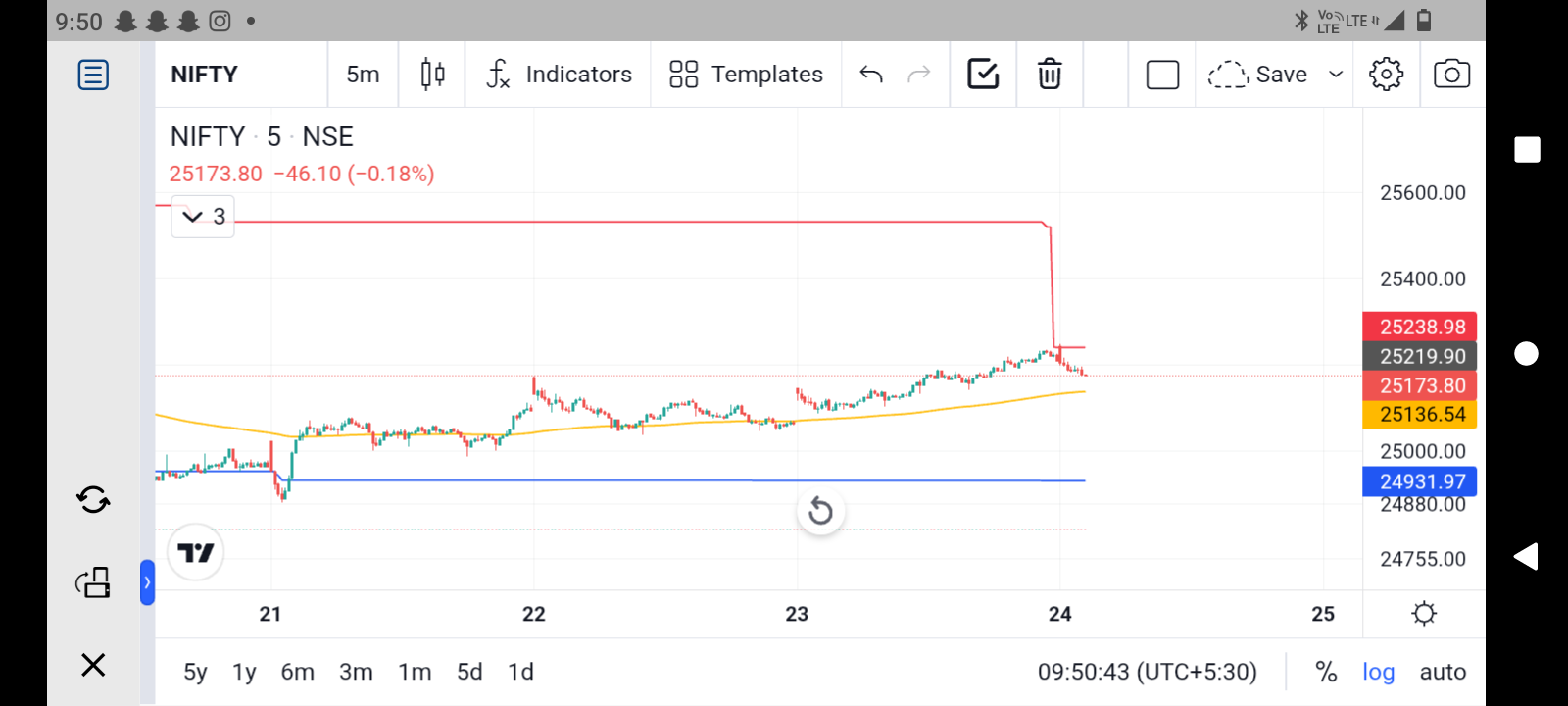The height and width of the screenshot is (706, 1568).
Task: Click the yellow 25136.54 price label
Action: click(1420, 415)
